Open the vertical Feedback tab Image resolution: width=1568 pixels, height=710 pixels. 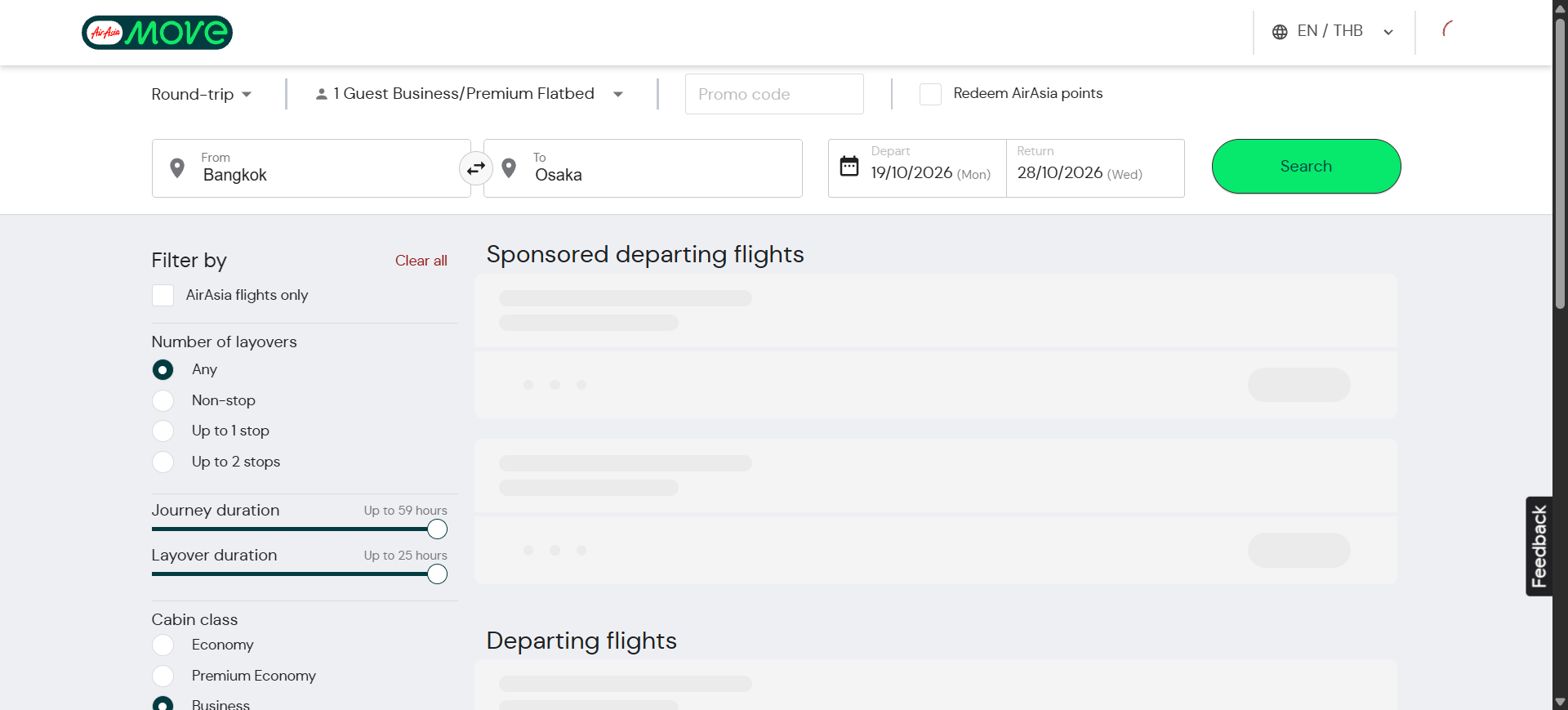coord(1539,546)
